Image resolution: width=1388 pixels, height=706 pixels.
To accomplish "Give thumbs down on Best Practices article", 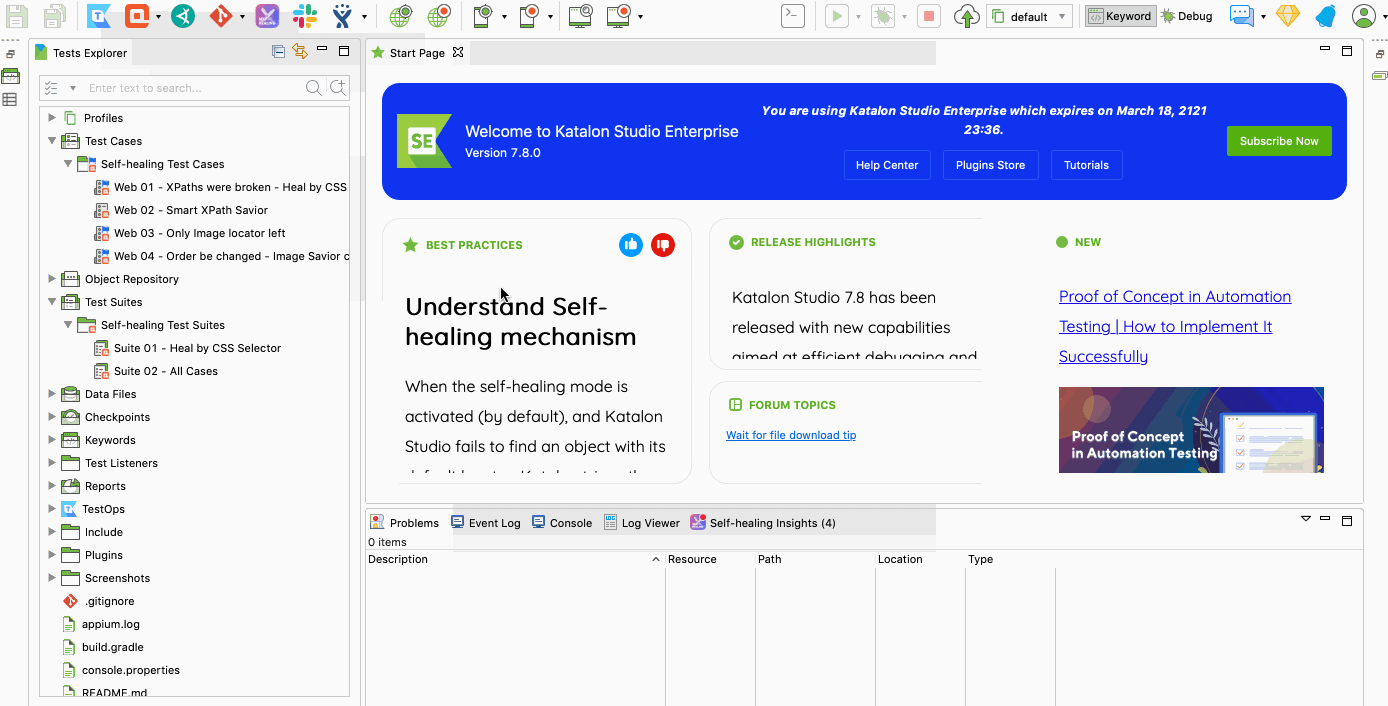I will pos(663,244).
